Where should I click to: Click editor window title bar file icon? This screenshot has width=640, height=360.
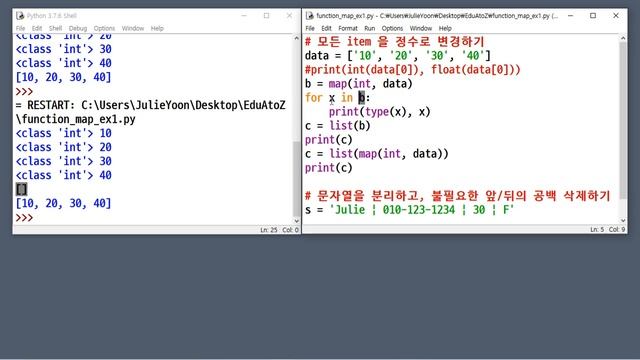(309, 16)
